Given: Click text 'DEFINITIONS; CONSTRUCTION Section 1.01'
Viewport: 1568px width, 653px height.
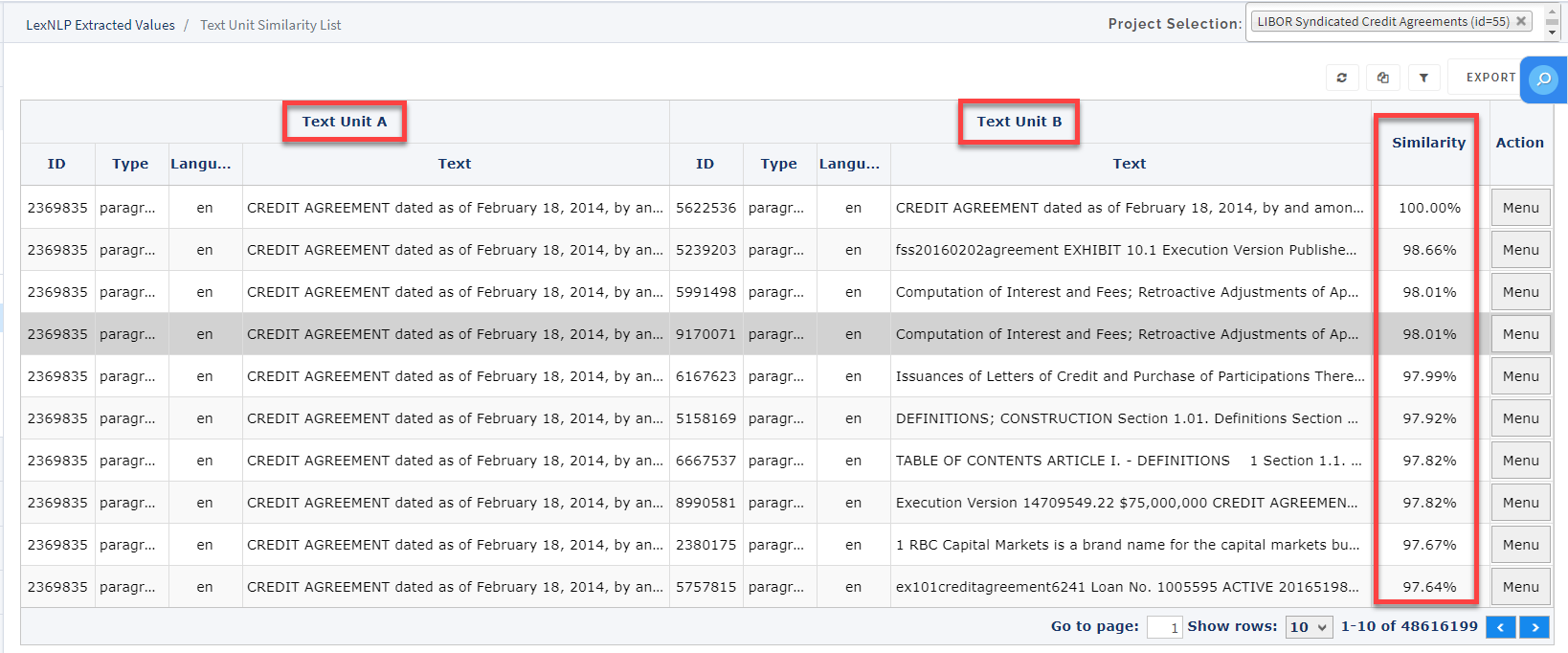Looking at the screenshot, I should point(1127,418).
